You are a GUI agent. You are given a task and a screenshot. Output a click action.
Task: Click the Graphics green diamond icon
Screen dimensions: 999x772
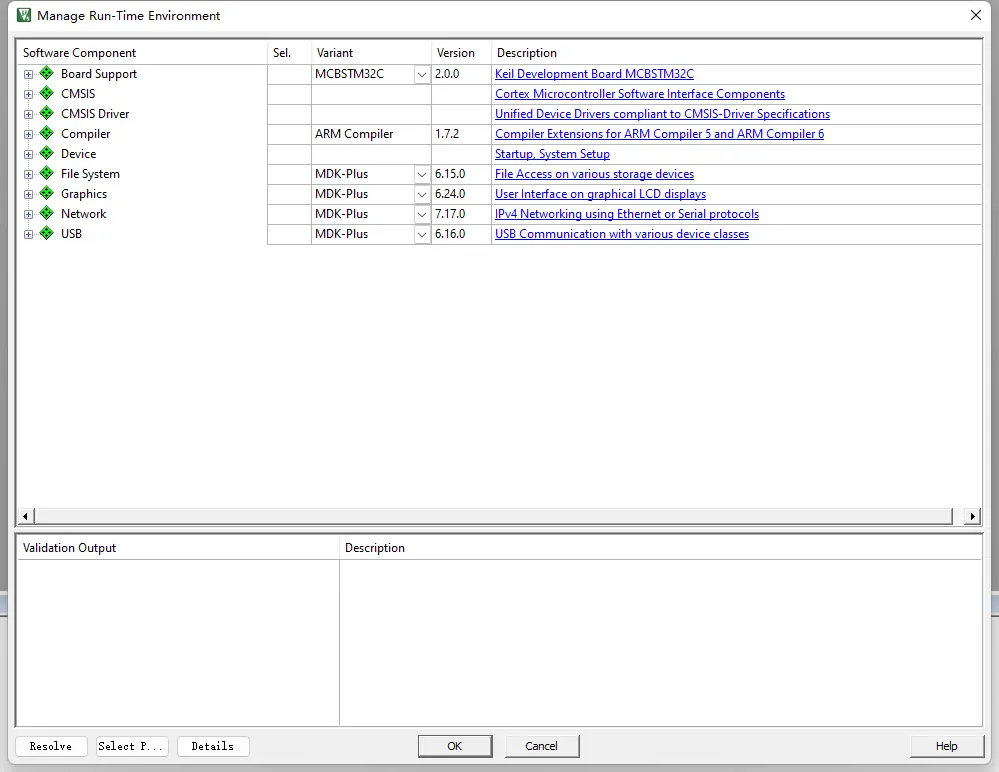point(47,194)
